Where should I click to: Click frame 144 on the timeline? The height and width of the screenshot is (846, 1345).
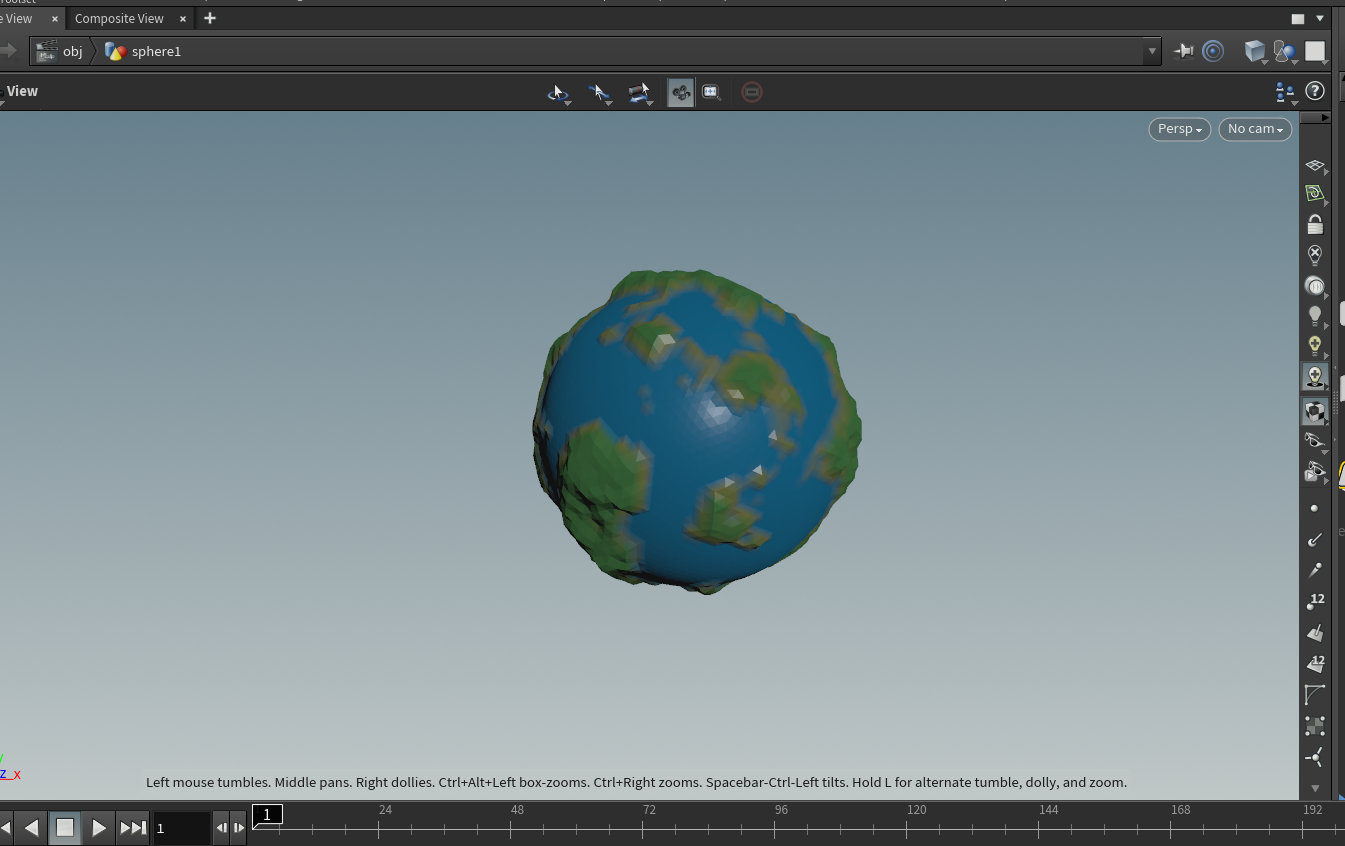1048,810
